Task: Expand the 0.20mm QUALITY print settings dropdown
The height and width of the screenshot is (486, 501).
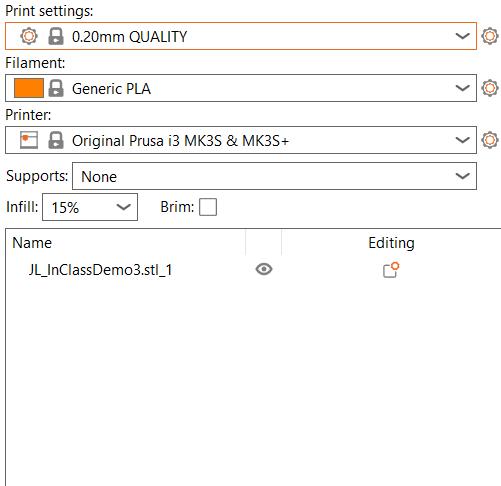Action: [462, 36]
